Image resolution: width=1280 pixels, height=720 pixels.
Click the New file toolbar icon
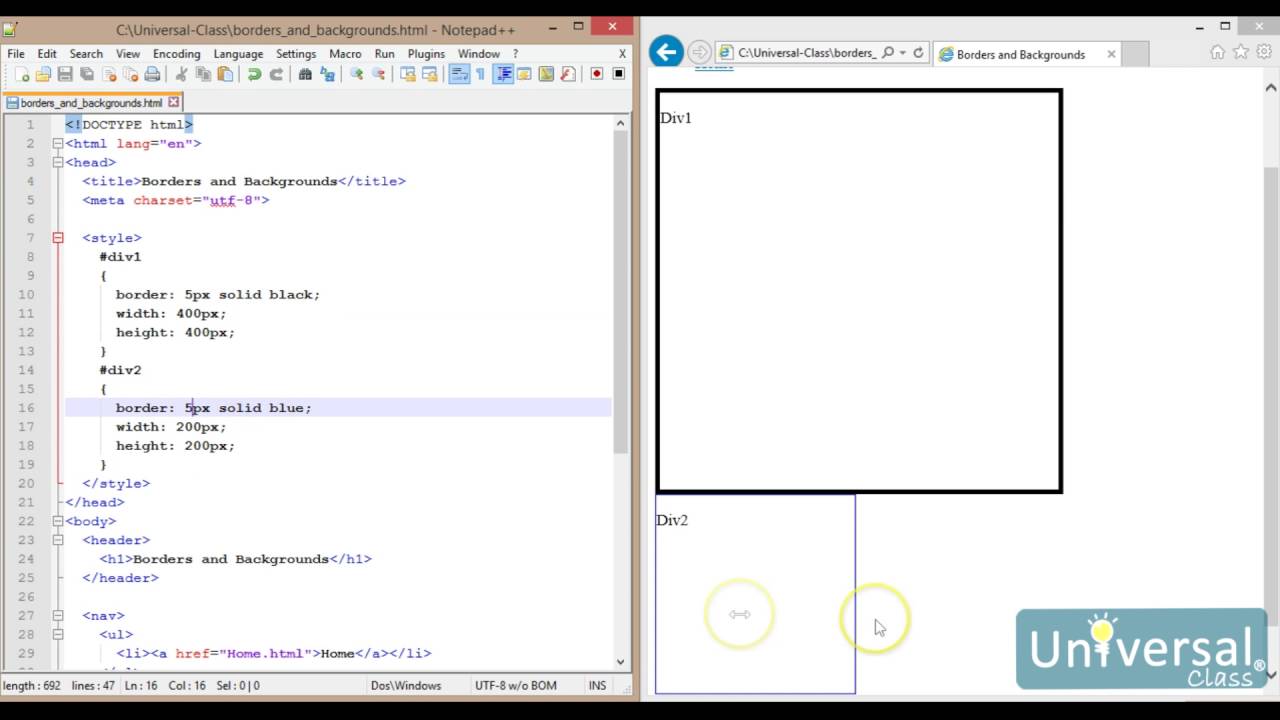click(22, 74)
